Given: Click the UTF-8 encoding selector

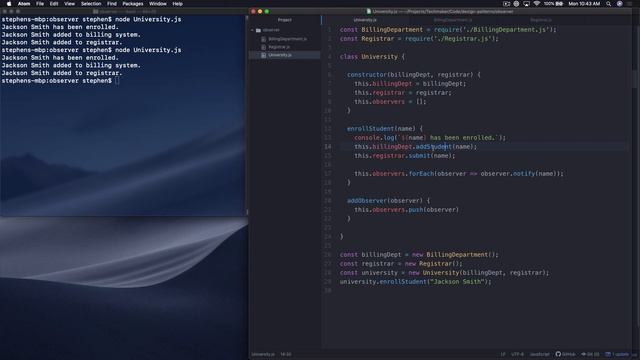Looking at the screenshot, I should [517, 354].
